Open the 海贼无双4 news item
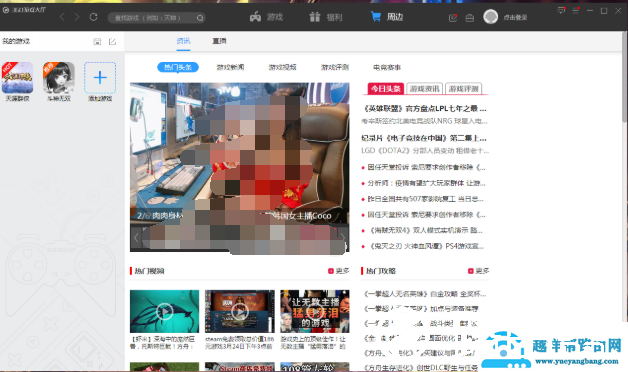Viewport: 628px width, 372px height. tap(425, 230)
